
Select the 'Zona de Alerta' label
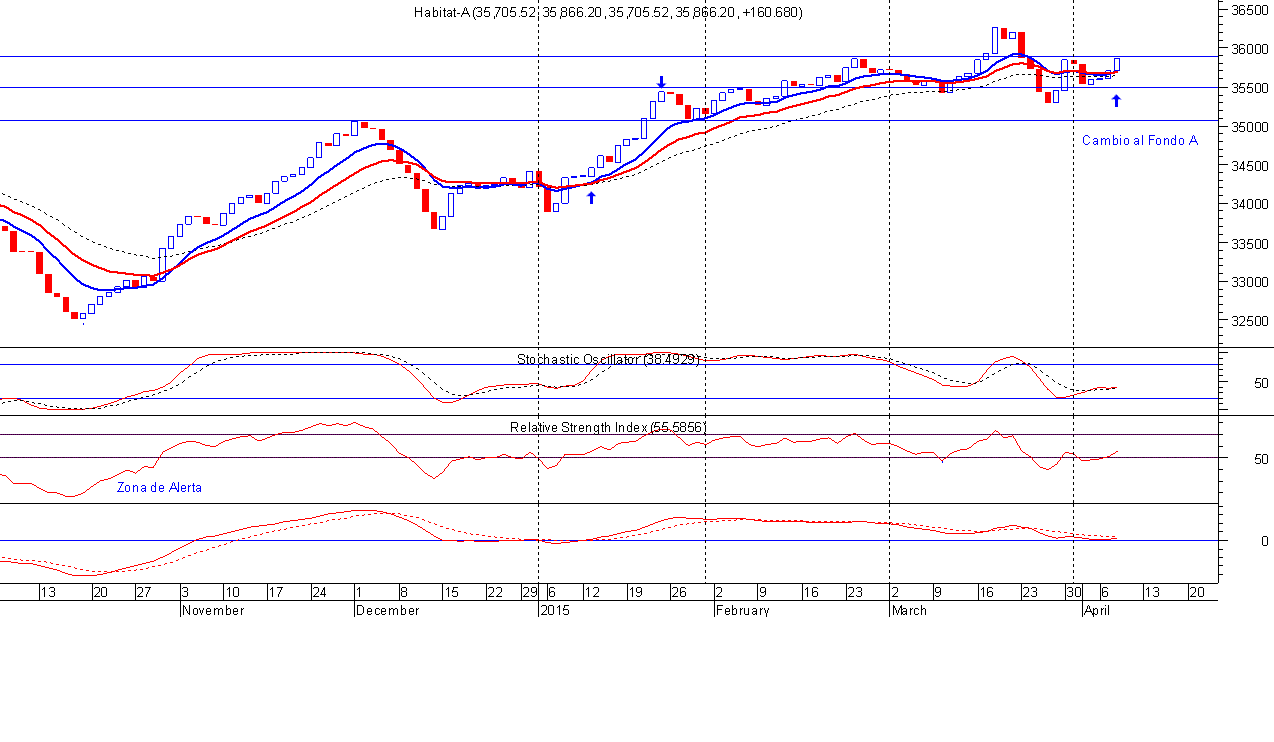tap(159, 488)
